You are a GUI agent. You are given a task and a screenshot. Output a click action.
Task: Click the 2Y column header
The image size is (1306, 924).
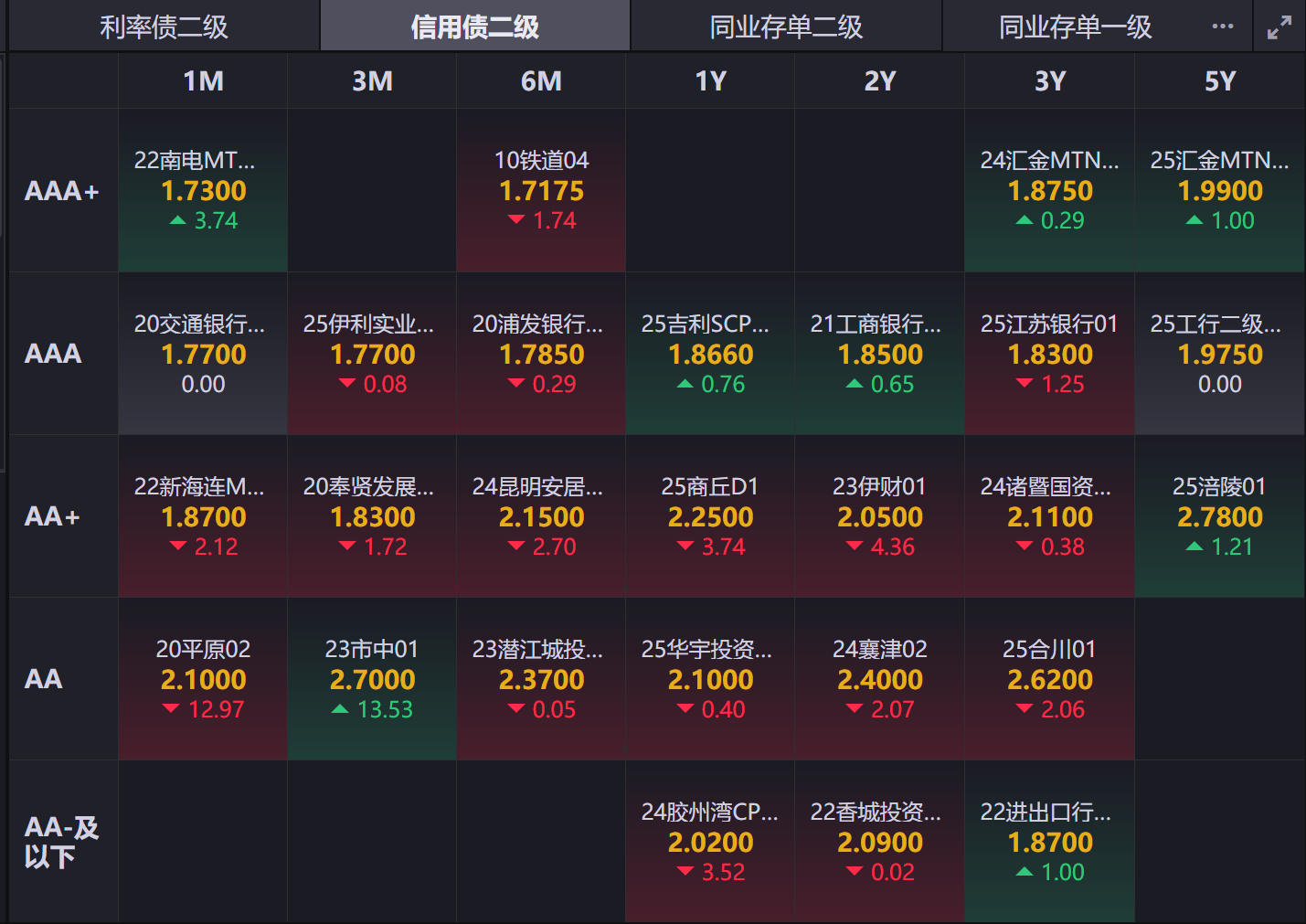879,81
